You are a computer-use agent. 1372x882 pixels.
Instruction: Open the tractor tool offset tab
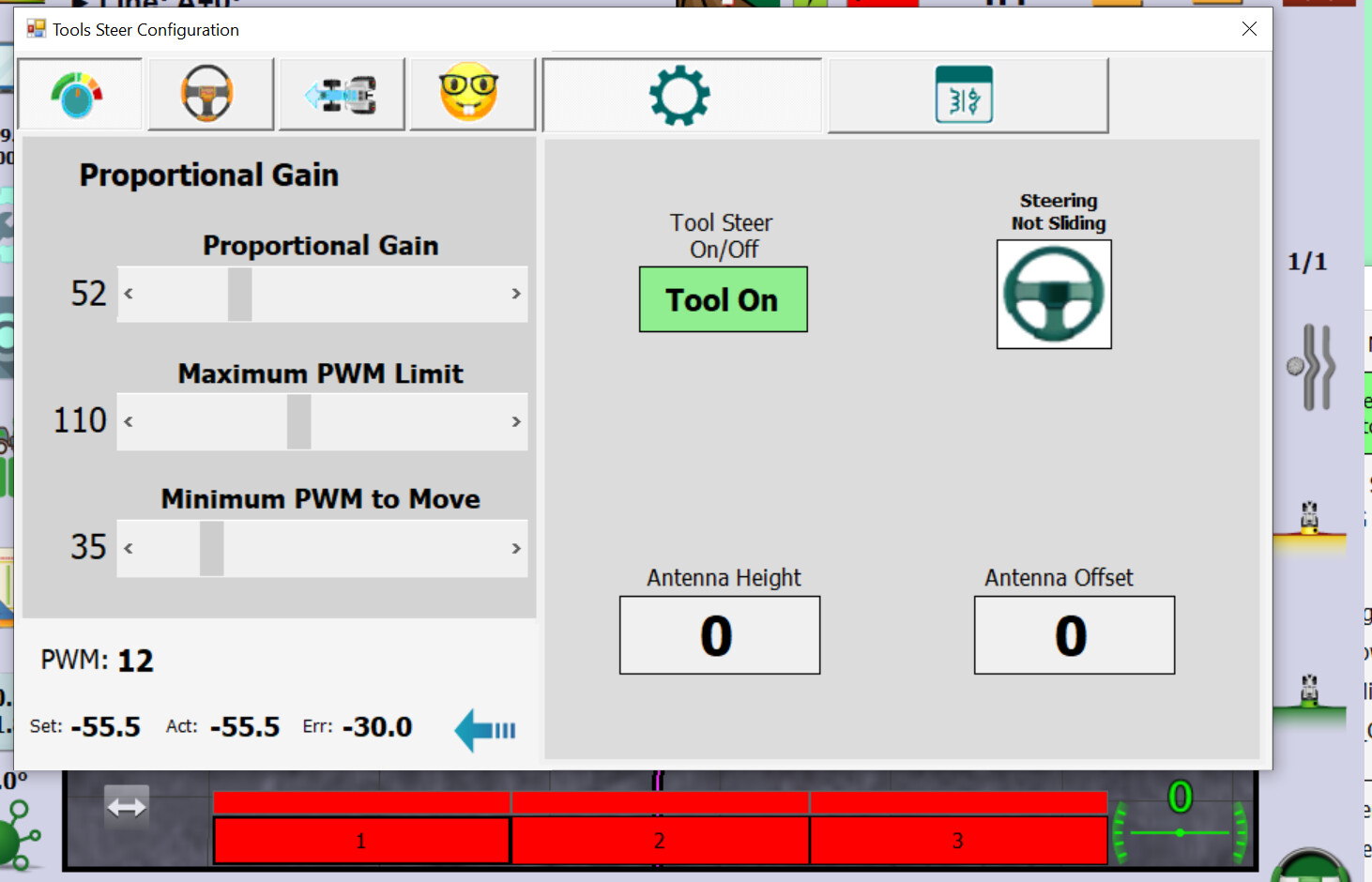click(x=342, y=95)
